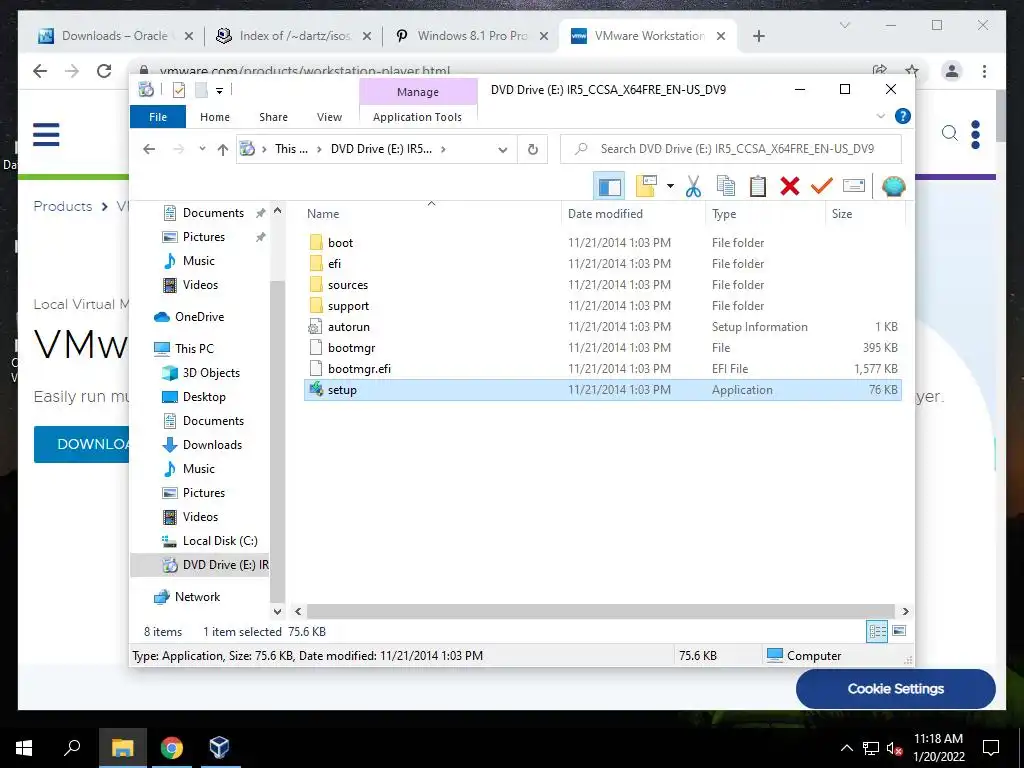
Task: Go up one folder level in Explorer
Action: 223,150
